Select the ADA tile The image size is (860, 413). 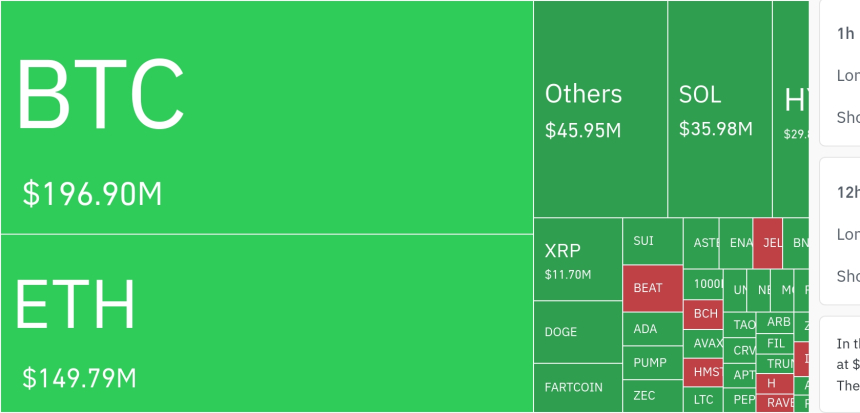click(x=652, y=329)
